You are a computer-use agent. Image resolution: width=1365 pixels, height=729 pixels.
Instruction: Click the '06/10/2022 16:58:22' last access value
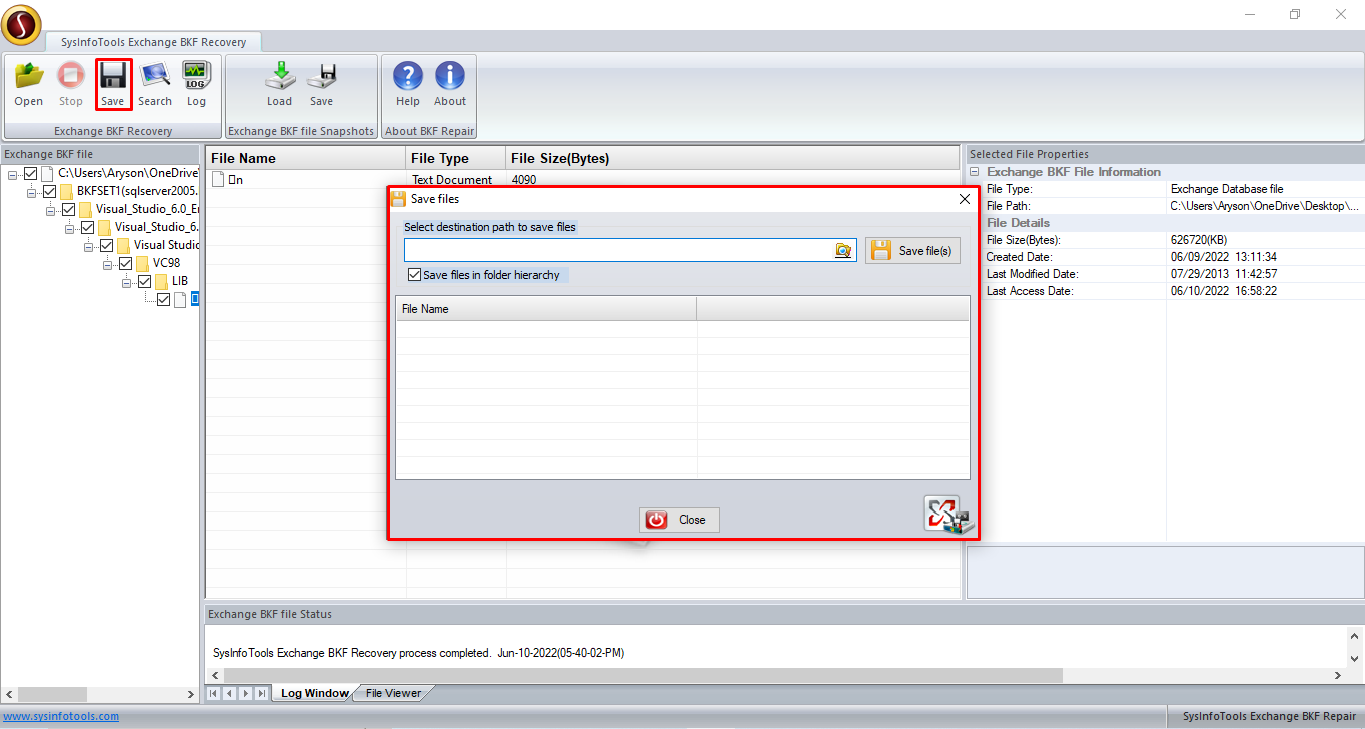point(1224,291)
